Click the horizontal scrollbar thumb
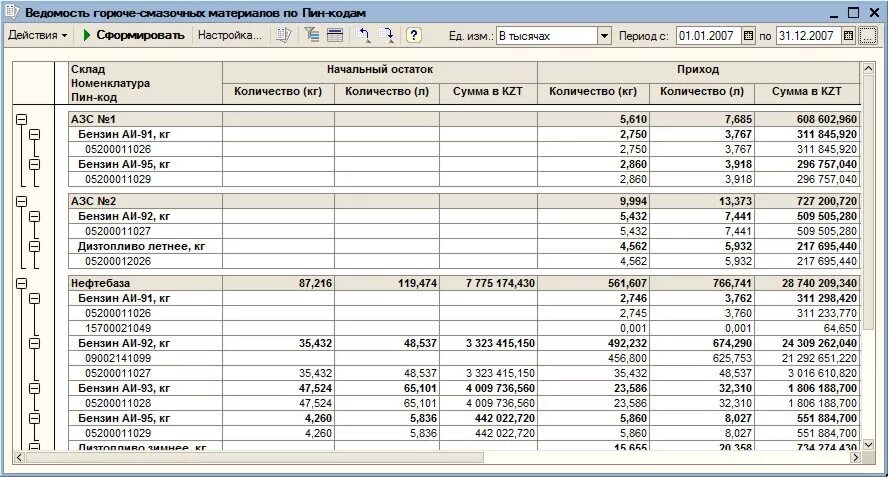888x477 pixels. 255,457
